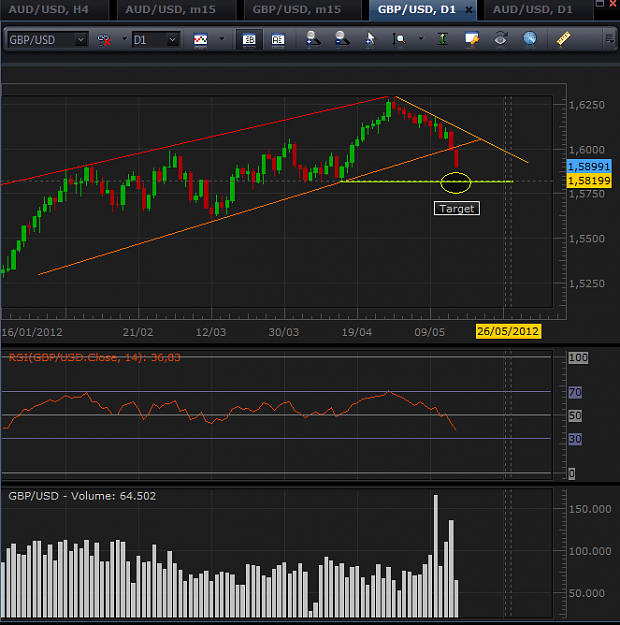
Task: Click the 21/02 date on time axis
Action: point(138,332)
